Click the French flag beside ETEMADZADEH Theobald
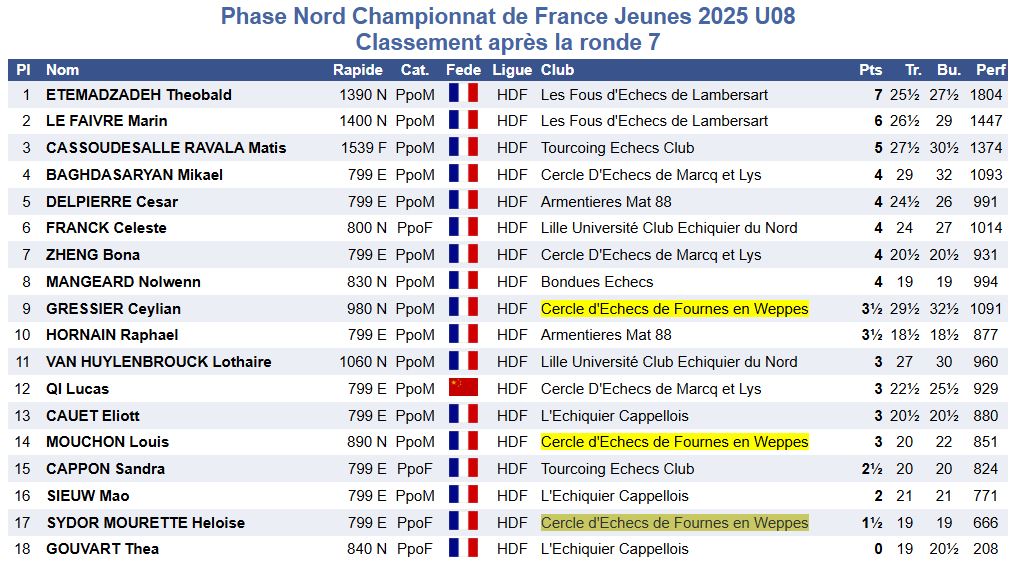This screenshot has width=1009, height=565. (x=463, y=94)
